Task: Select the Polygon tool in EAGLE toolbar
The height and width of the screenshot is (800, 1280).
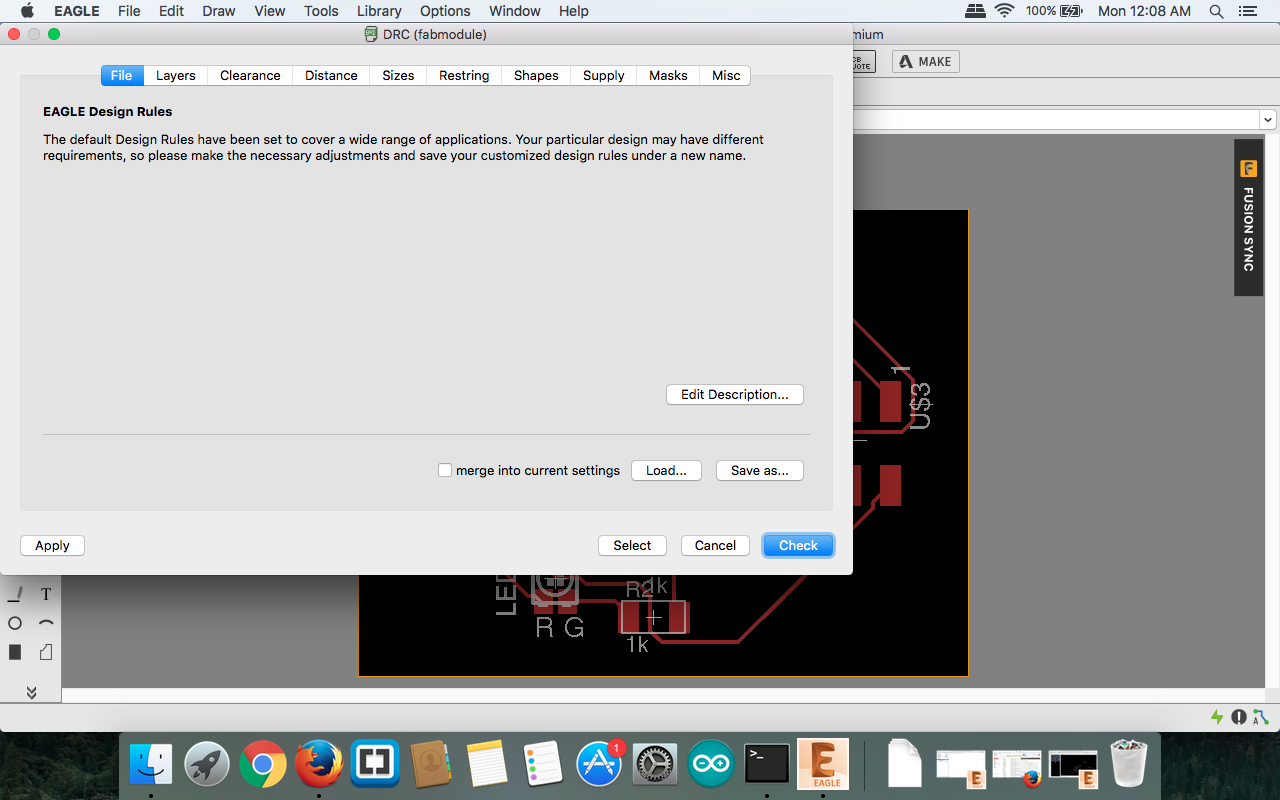Action: click(46, 652)
